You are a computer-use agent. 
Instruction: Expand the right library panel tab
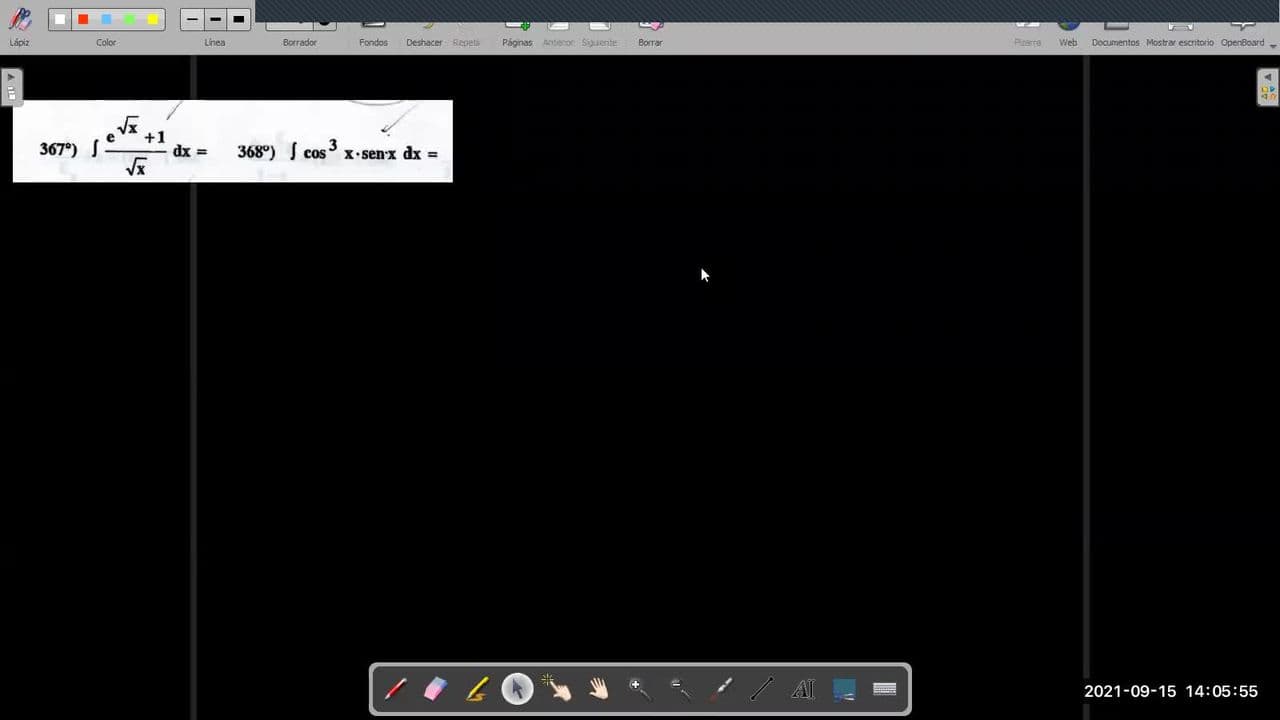pos(1267,87)
